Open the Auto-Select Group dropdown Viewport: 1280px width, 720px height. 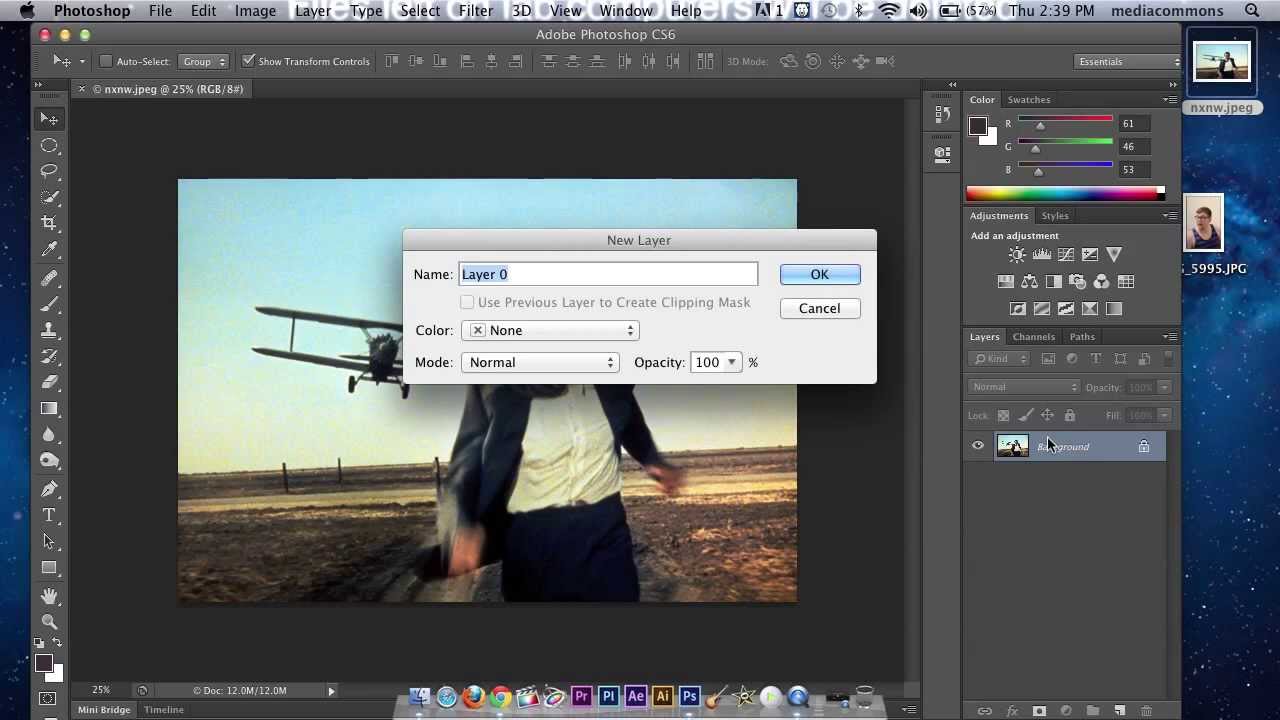tap(203, 61)
